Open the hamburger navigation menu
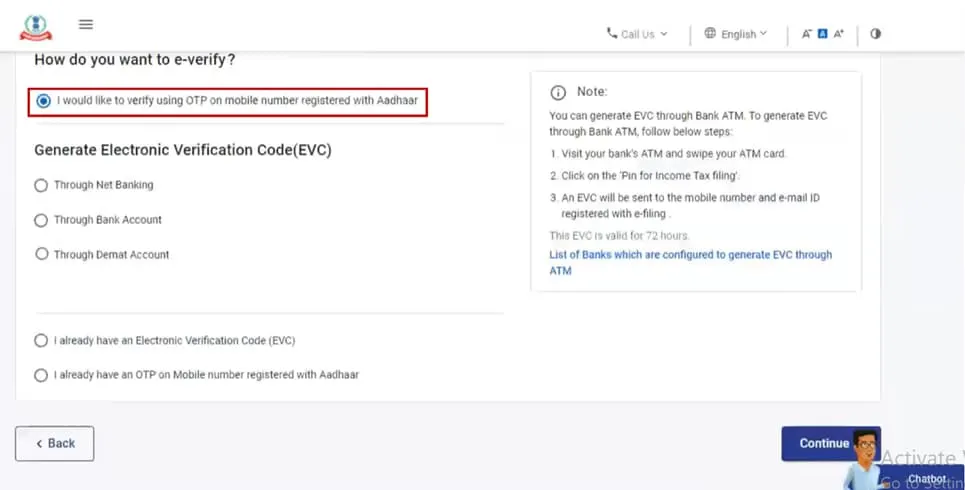The height and width of the screenshot is (490, 965). pyautogui.click(x=86, y=24)
